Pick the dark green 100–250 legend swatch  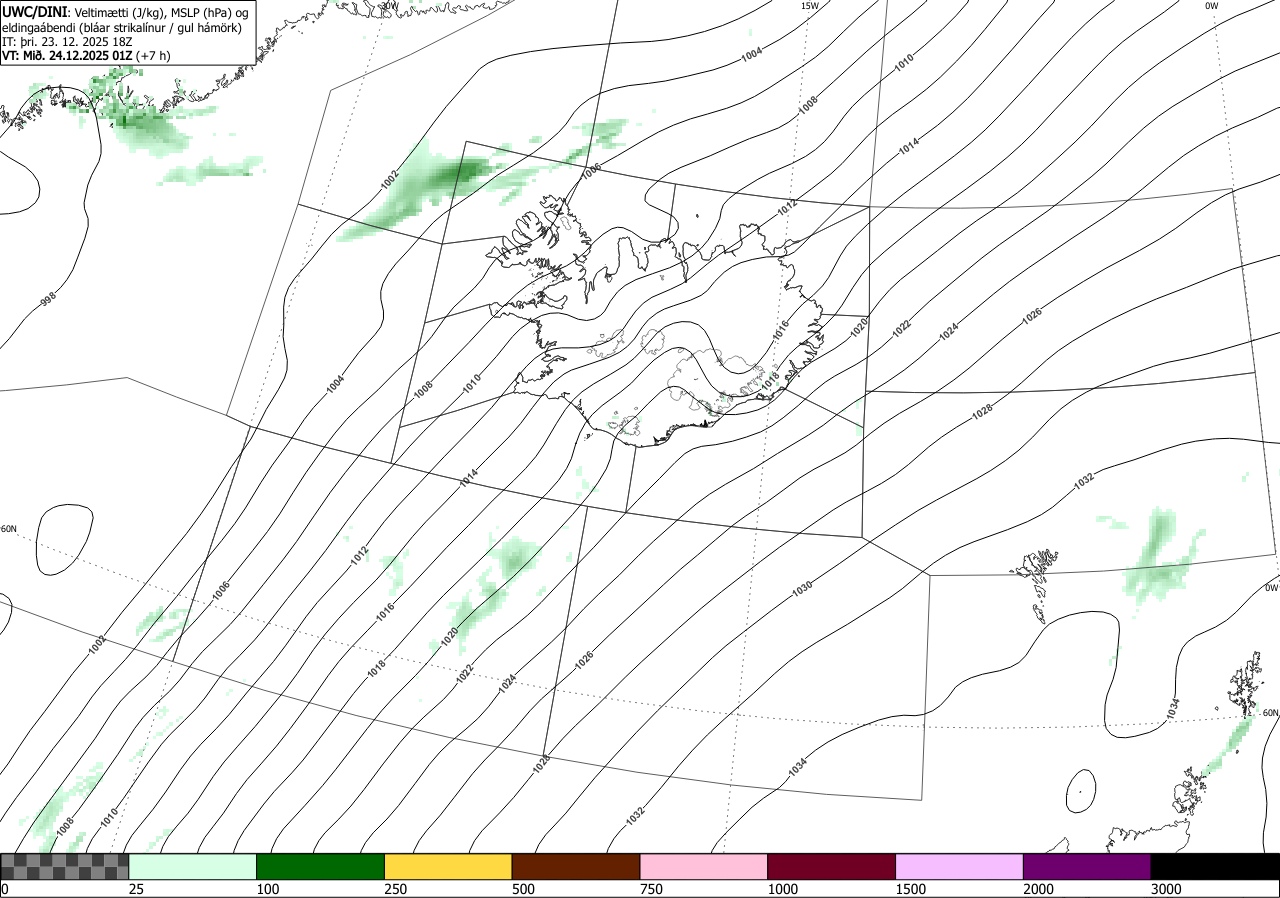(321, 866)
